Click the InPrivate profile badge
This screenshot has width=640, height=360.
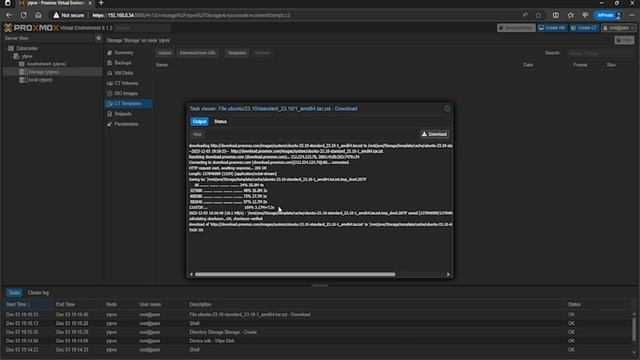pos(609,15)
